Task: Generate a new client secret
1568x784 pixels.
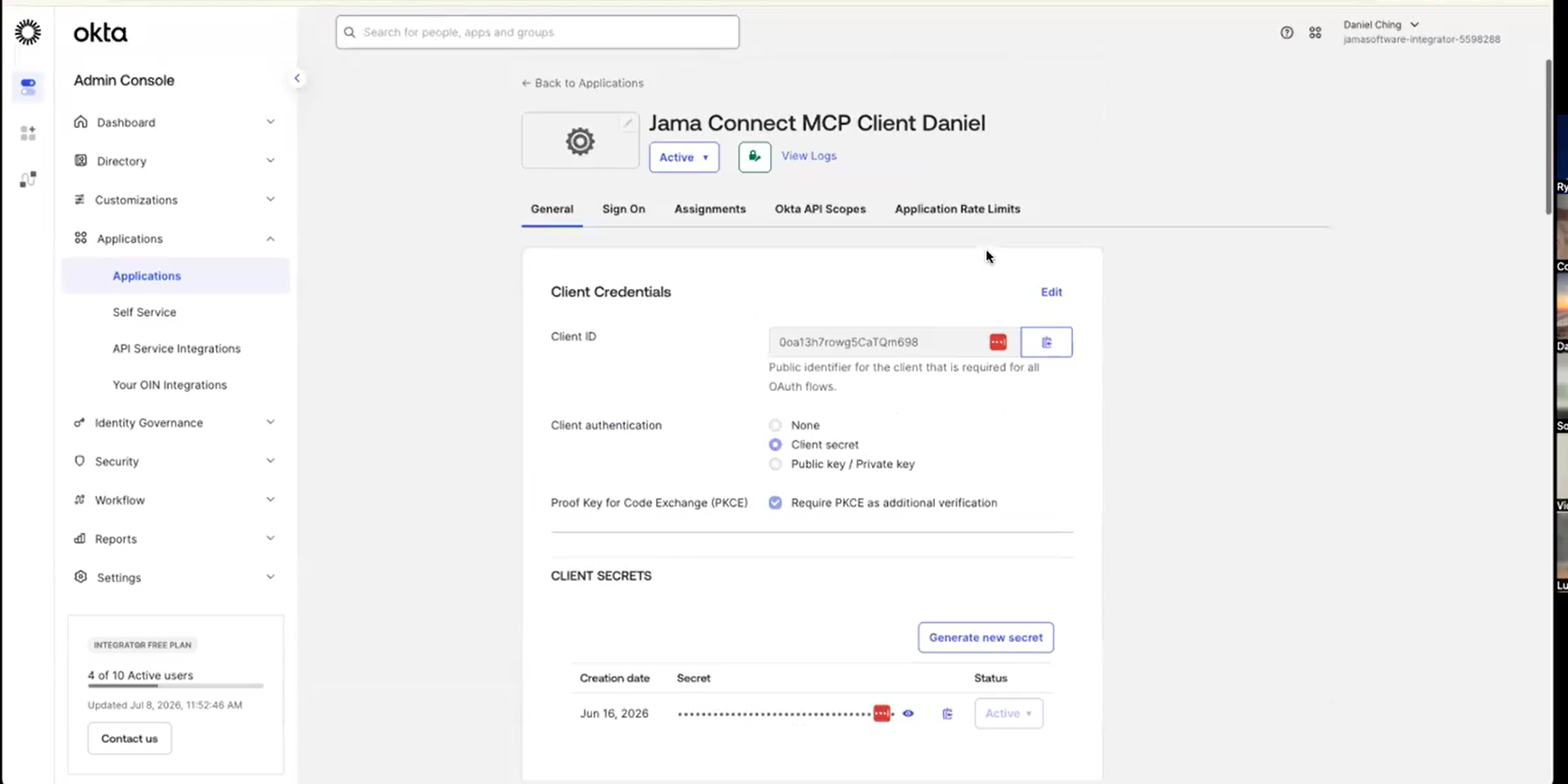Action: point(985,637)
